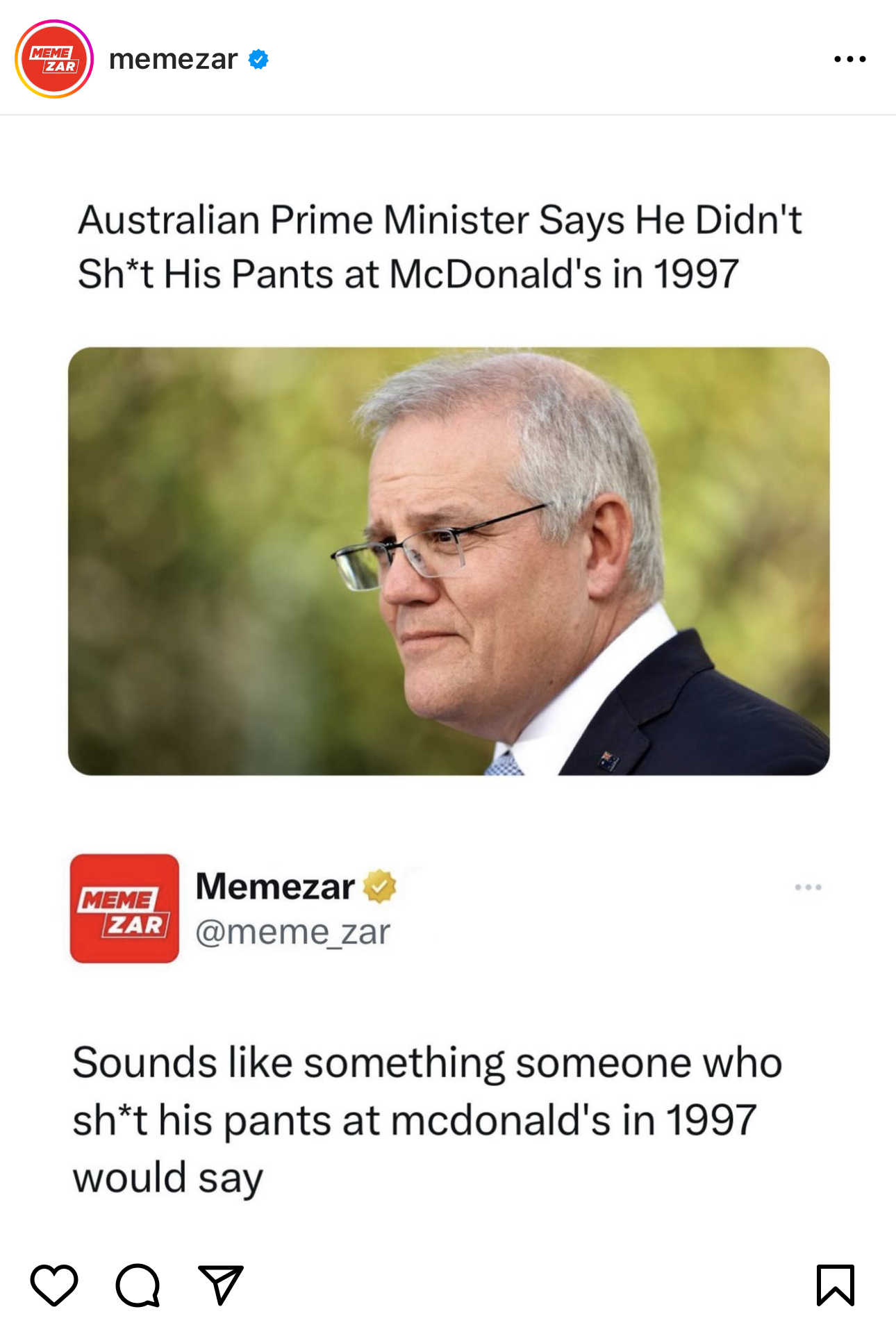Click the photo of the man in glasses
This screenshot has height=1325, width=896.
(x=449, y=561)
